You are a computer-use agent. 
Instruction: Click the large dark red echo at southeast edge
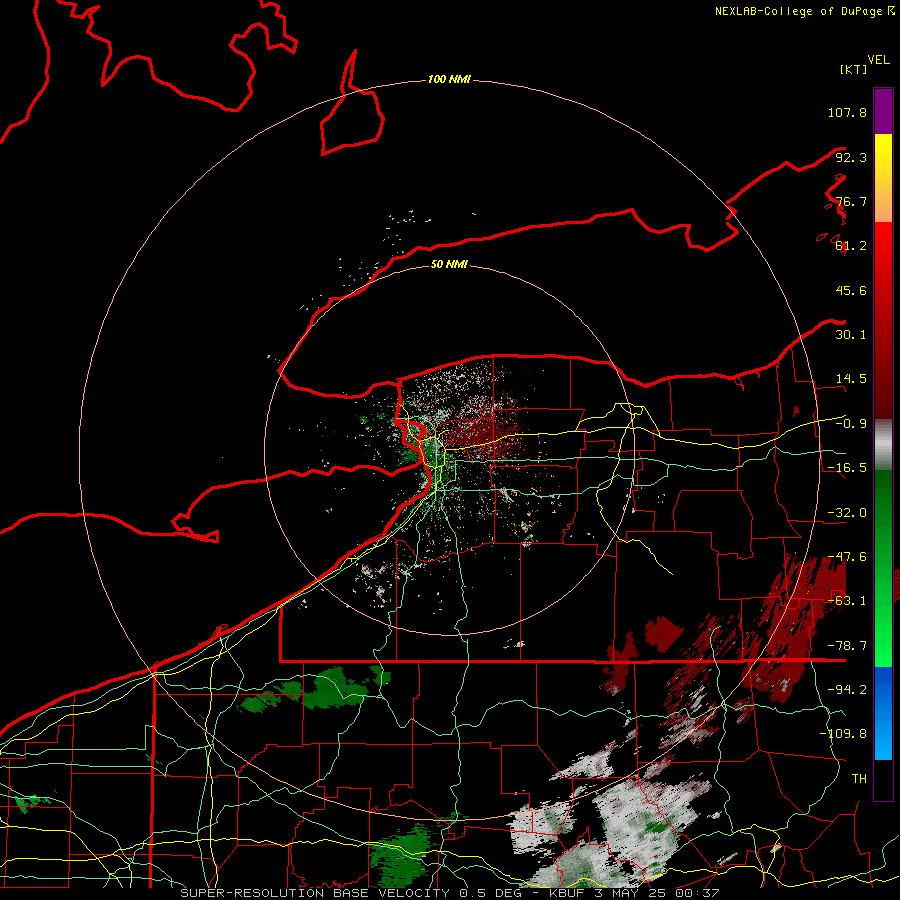795,629
